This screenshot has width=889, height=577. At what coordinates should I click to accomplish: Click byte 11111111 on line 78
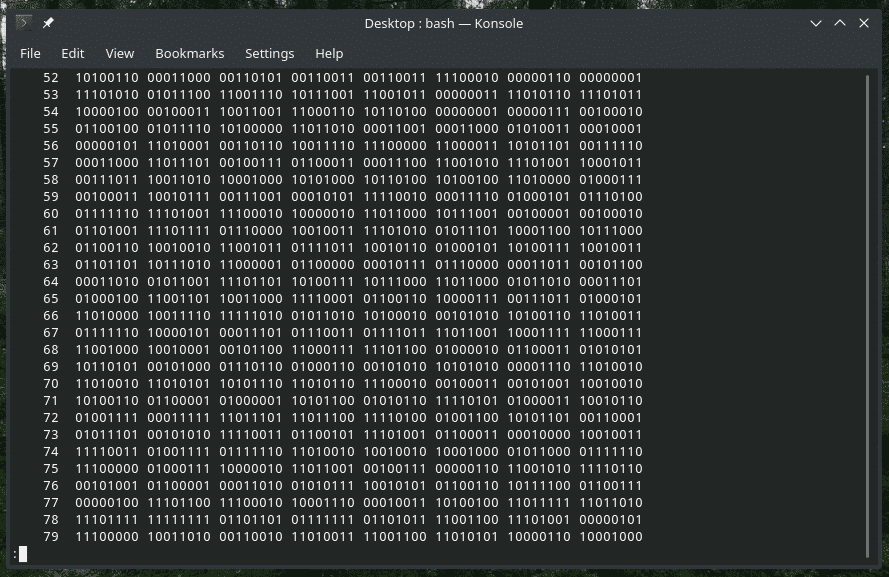[175, 520]
